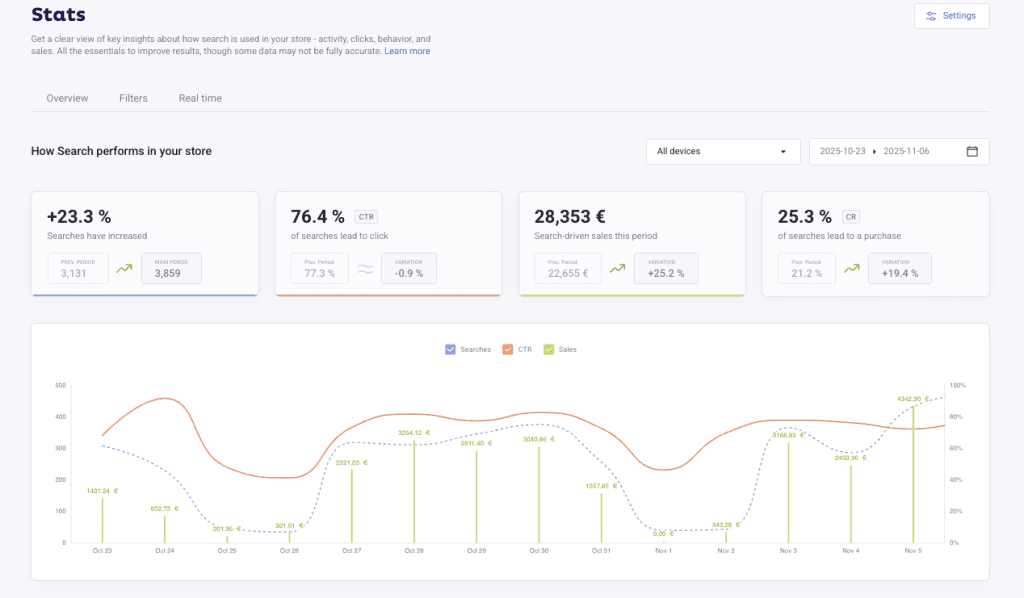1024x598 pixels.
Task: Click the green trend arrow in Searches card
Action: click(x=124, y=268)
